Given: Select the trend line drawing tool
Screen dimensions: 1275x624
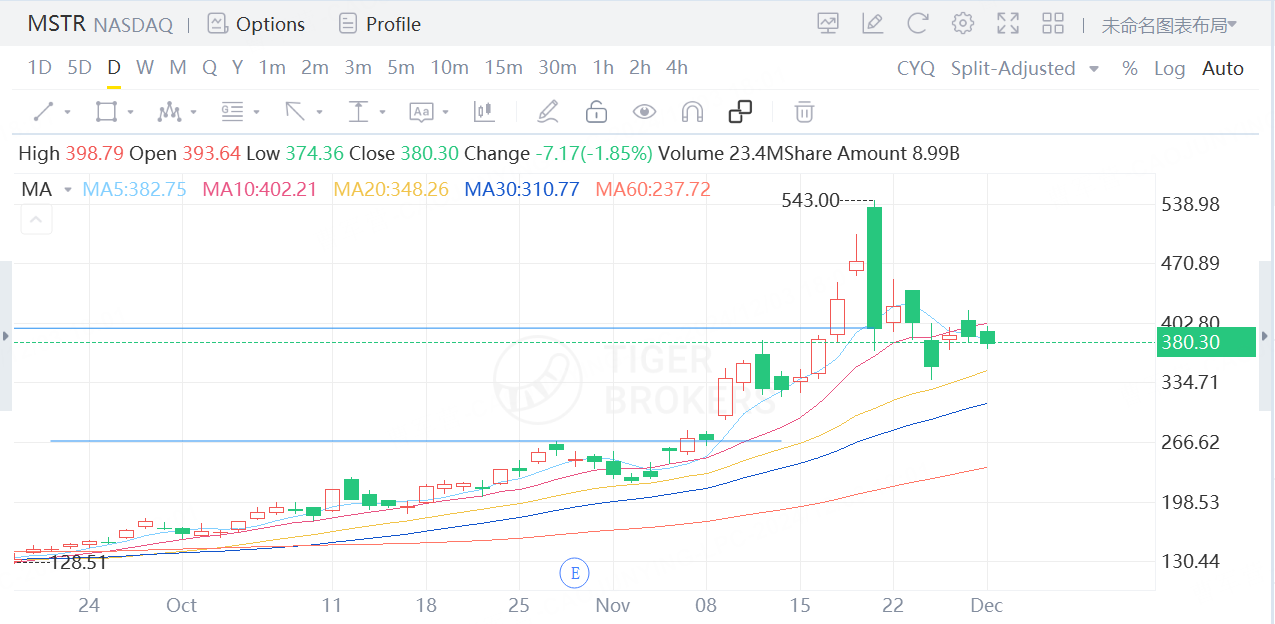Looking at the screenshot, I should click(x=43, y=112).
